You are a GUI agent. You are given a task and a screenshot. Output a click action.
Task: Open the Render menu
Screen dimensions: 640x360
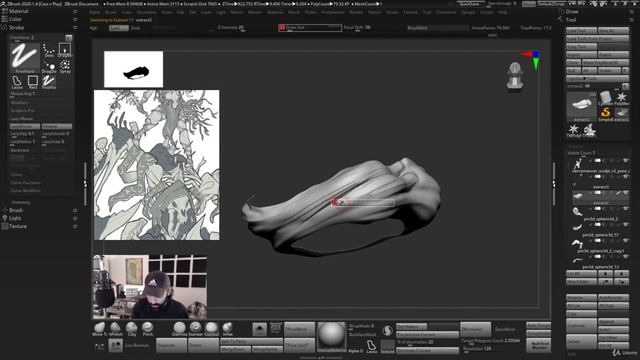point(356,12)
